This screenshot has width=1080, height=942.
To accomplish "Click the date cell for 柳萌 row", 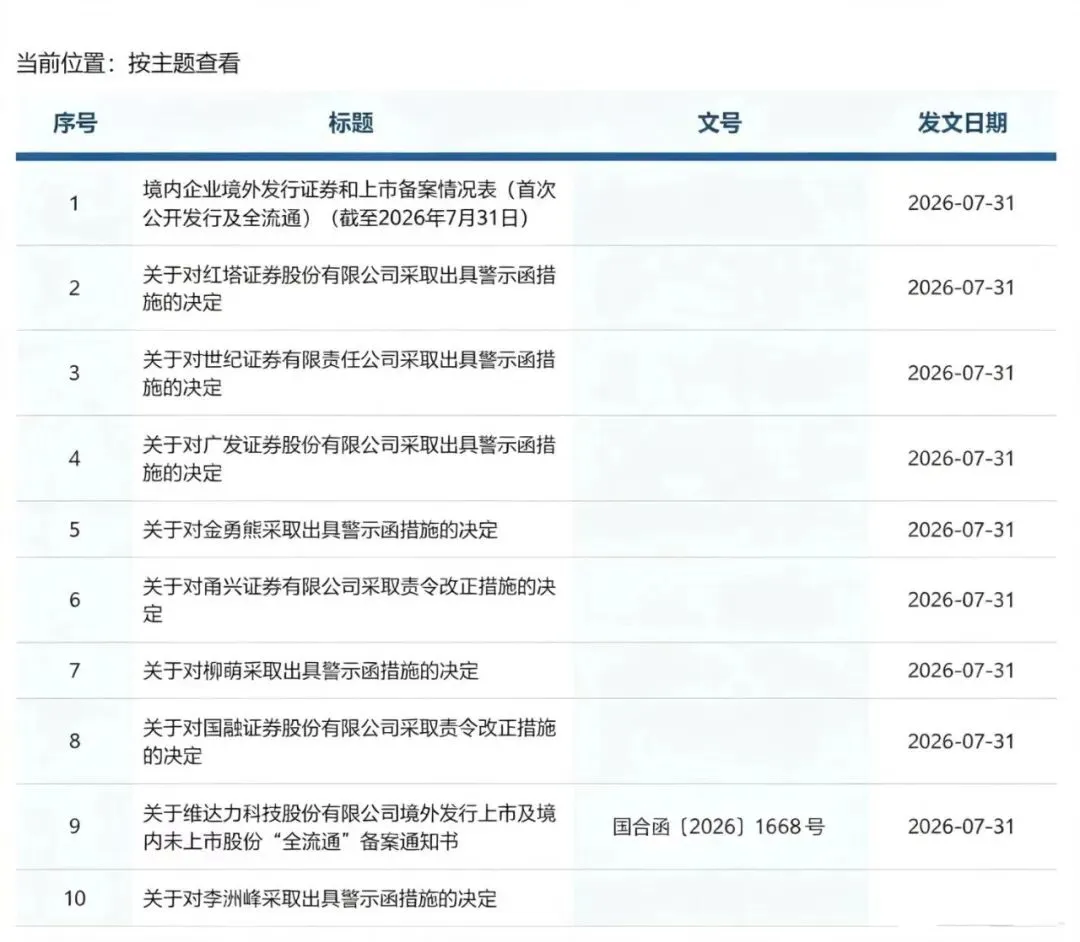I will tap(962, 671).
